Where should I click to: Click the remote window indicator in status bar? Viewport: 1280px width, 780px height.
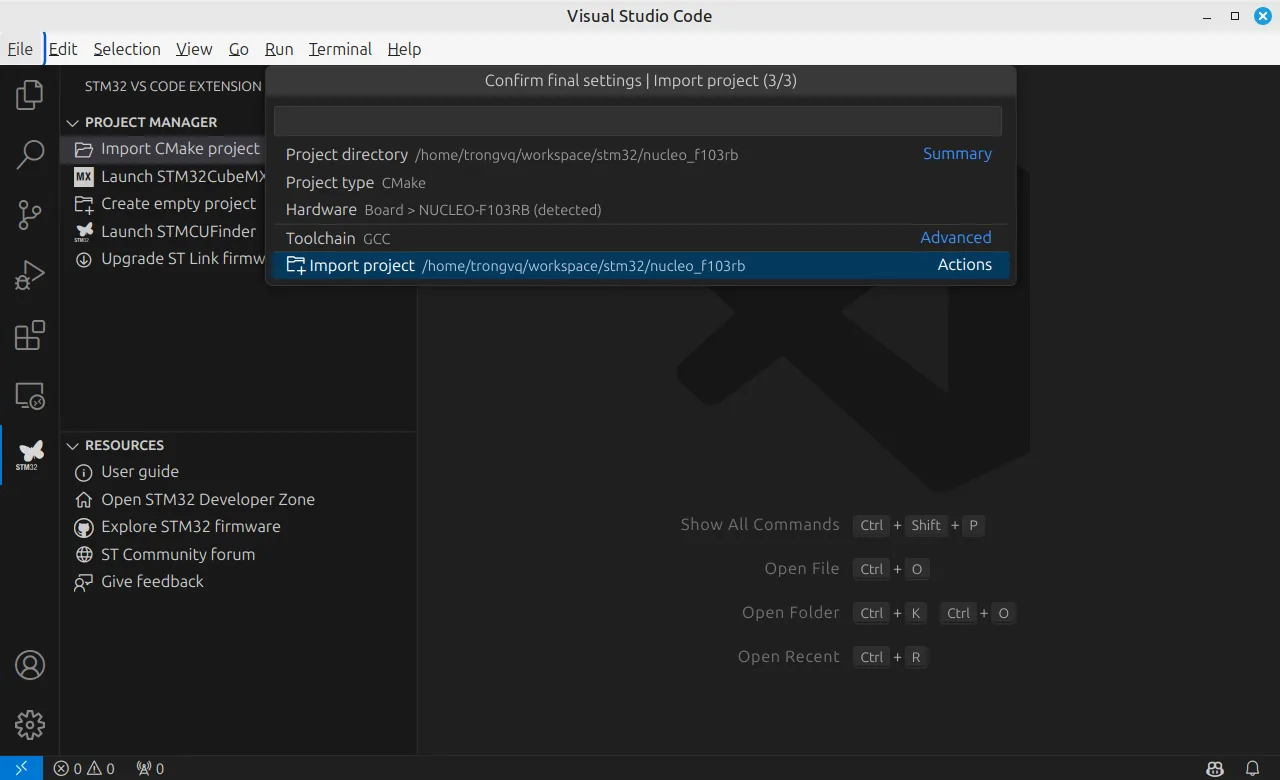[x=21, y=768]
